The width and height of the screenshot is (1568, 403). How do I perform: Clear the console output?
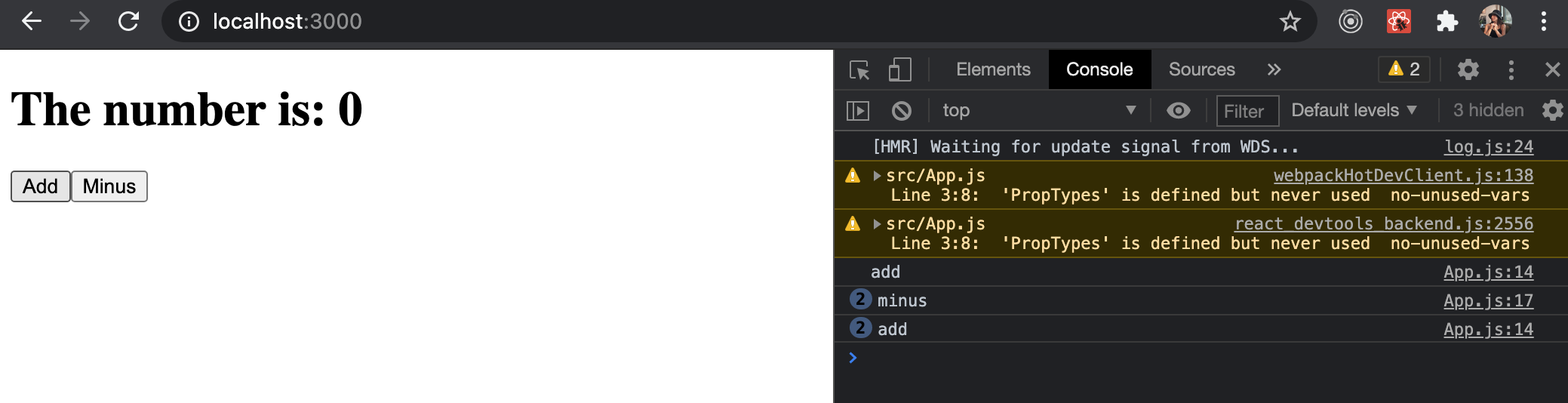coord(901,111)
